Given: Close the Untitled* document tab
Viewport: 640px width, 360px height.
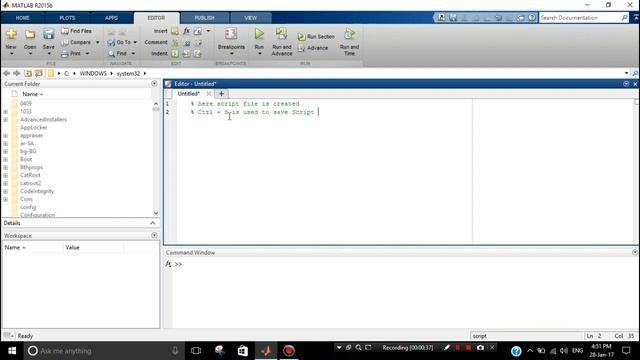Looking at the screenshot, I should point(209,94).
